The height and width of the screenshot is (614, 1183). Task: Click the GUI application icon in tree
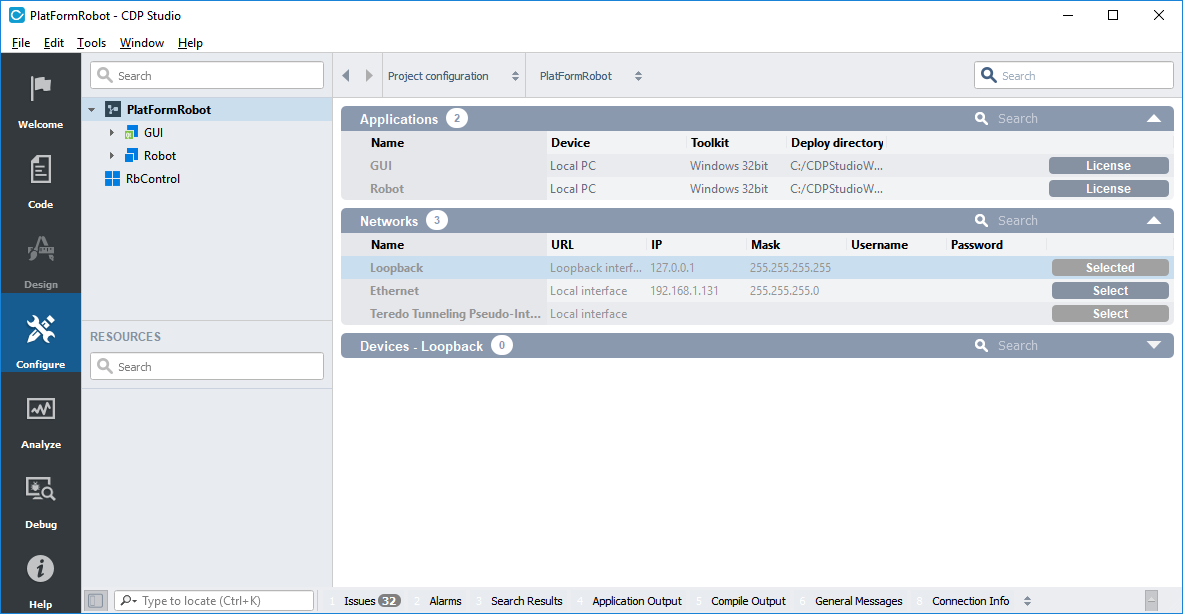coord(131,133)
